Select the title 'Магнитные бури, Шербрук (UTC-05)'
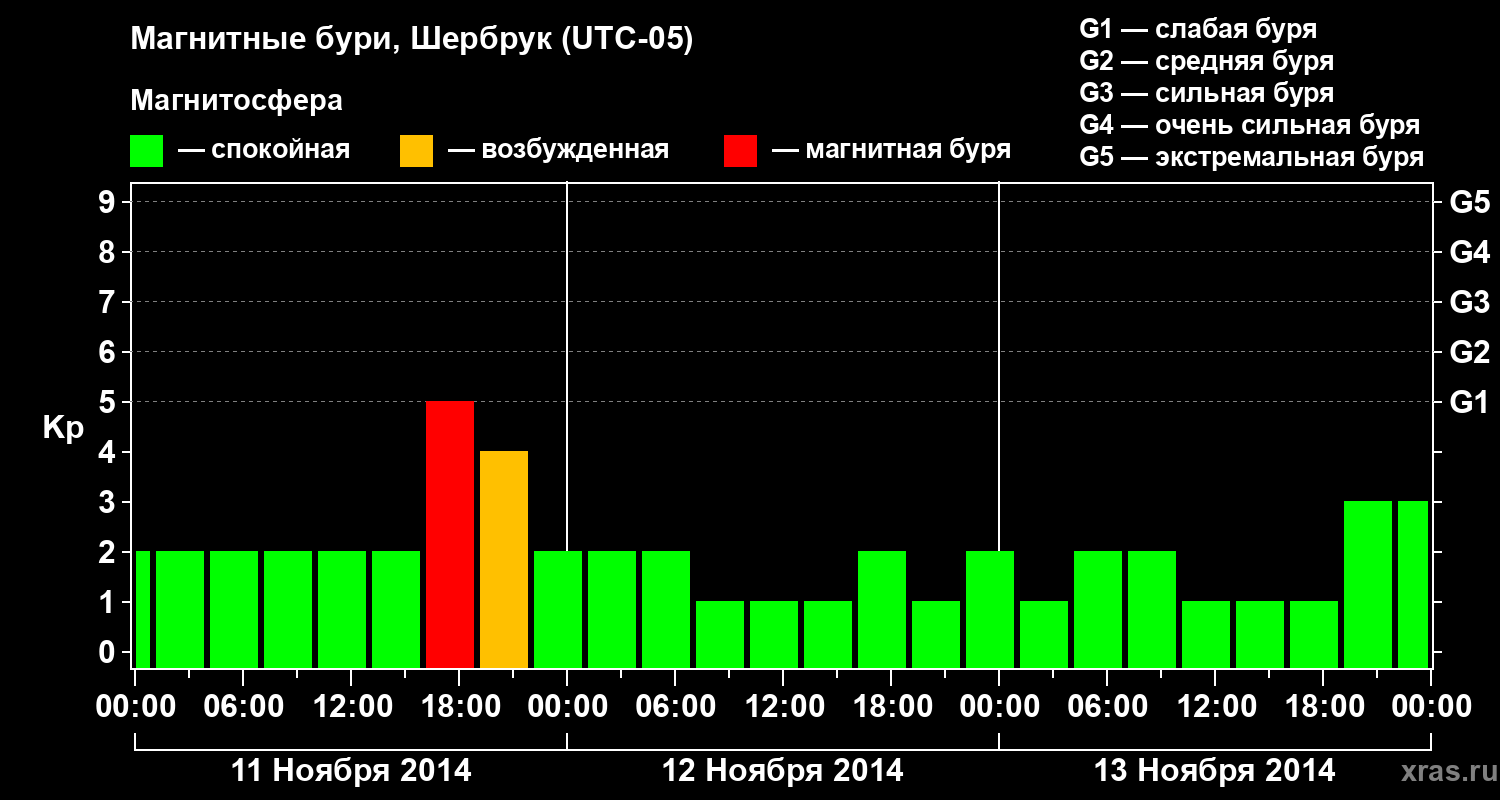Image resolution: width=1500 pixels, height=800 pixels. tap(412, 40)
